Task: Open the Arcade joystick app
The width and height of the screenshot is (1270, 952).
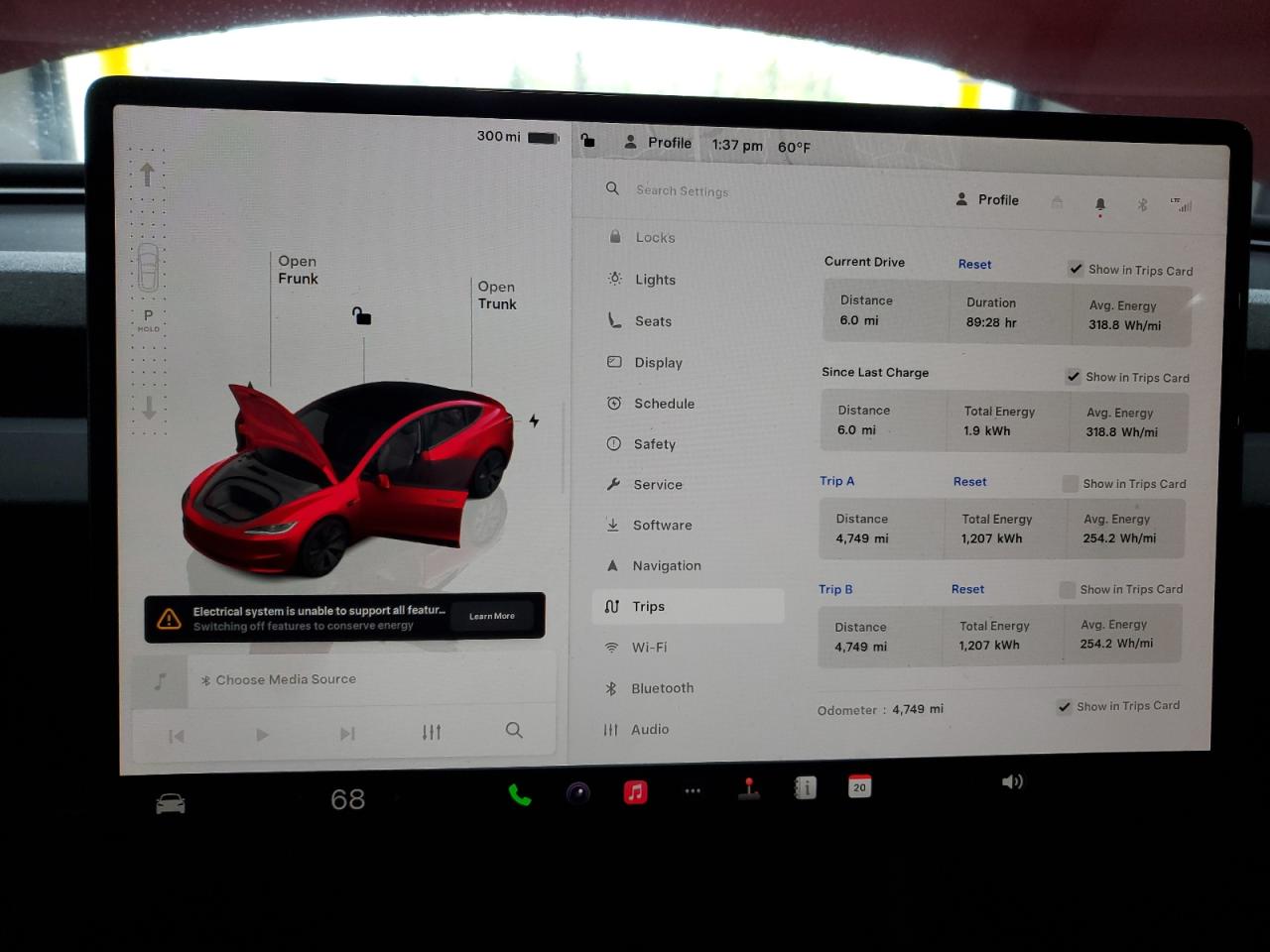Action: [x=749, y=789]
